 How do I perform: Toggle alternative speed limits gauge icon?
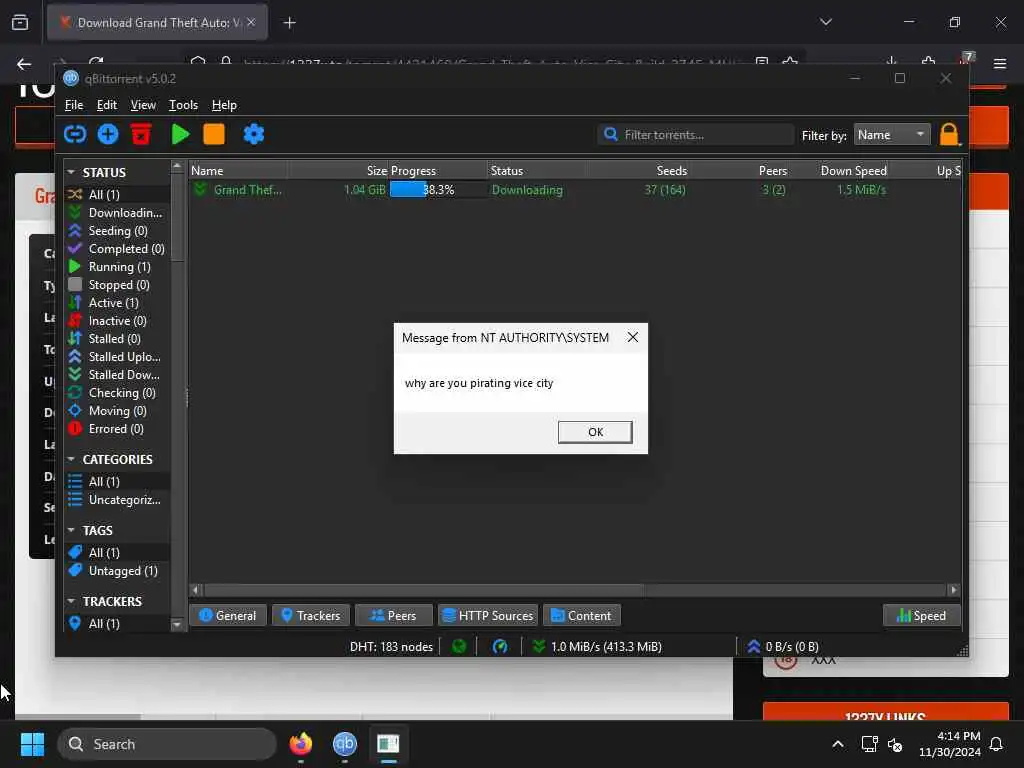pos(500,647)
